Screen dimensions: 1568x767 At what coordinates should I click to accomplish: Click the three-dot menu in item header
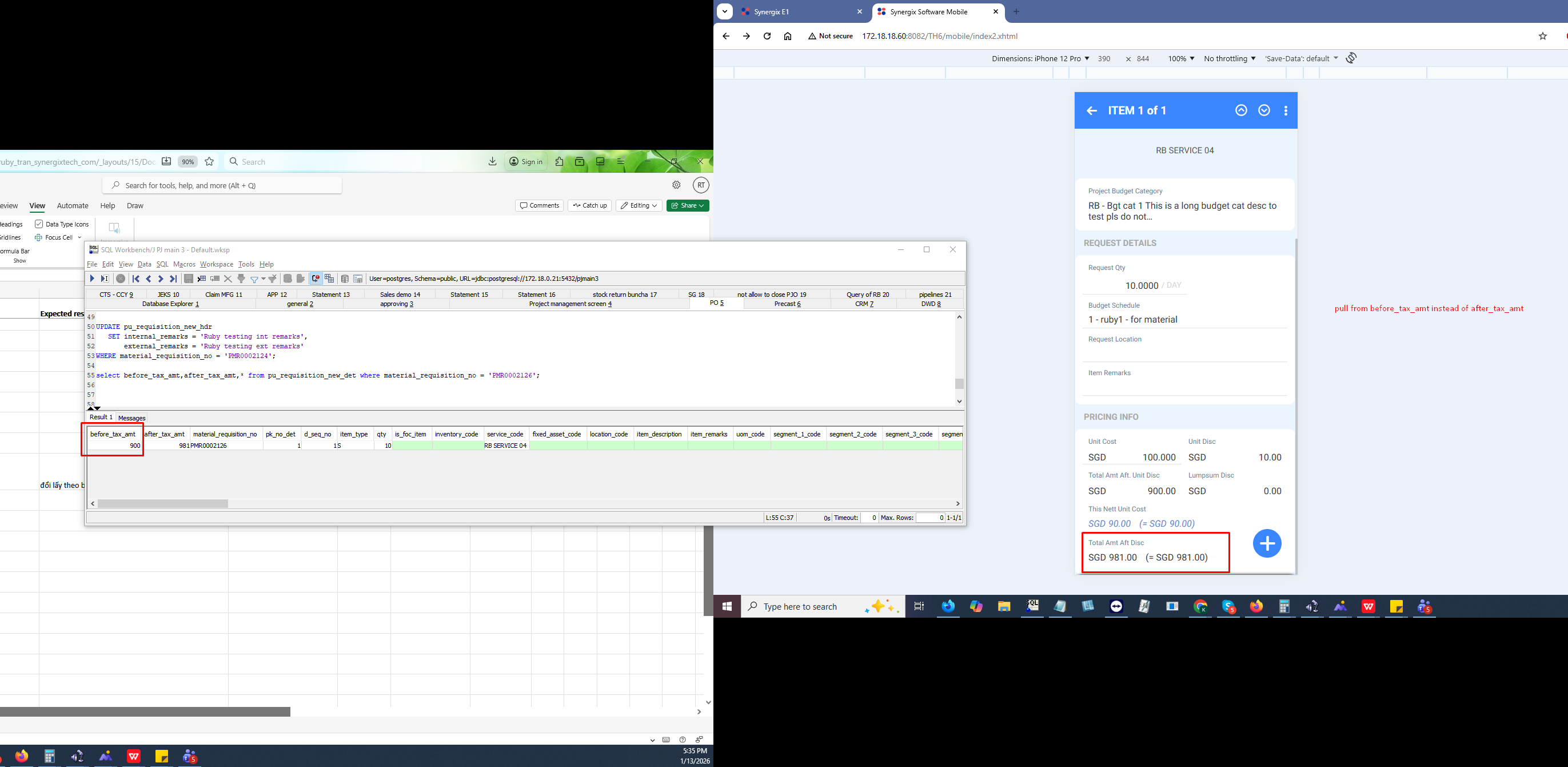(1286, 111)
